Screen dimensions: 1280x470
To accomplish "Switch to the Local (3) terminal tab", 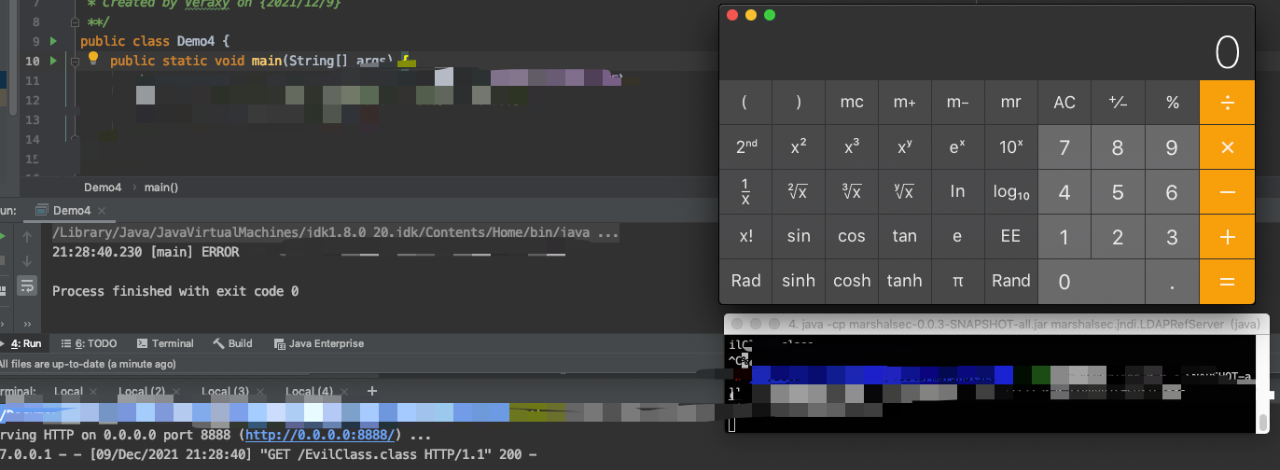I will 225,391.
